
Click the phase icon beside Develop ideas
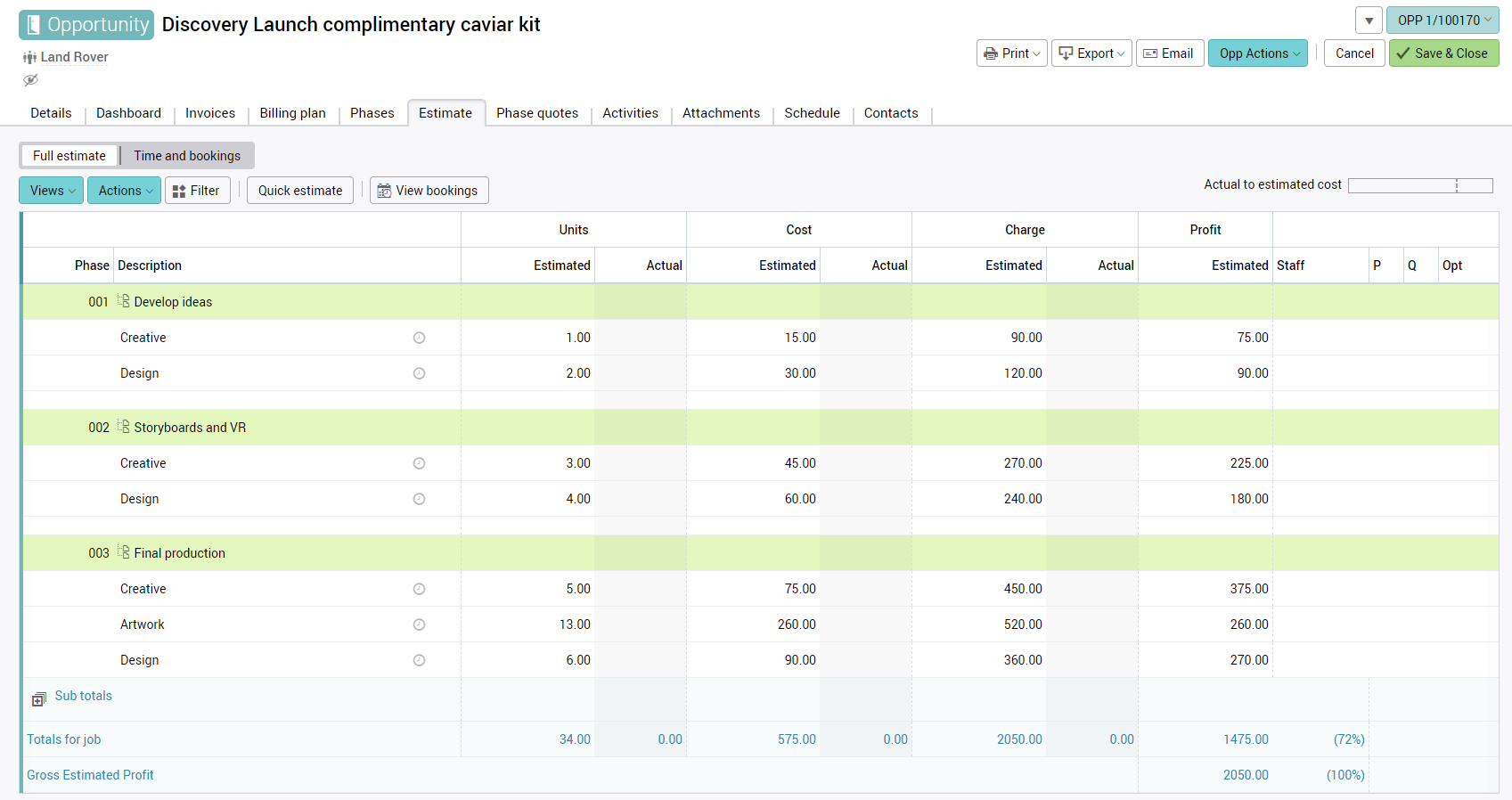coord(124,301)
